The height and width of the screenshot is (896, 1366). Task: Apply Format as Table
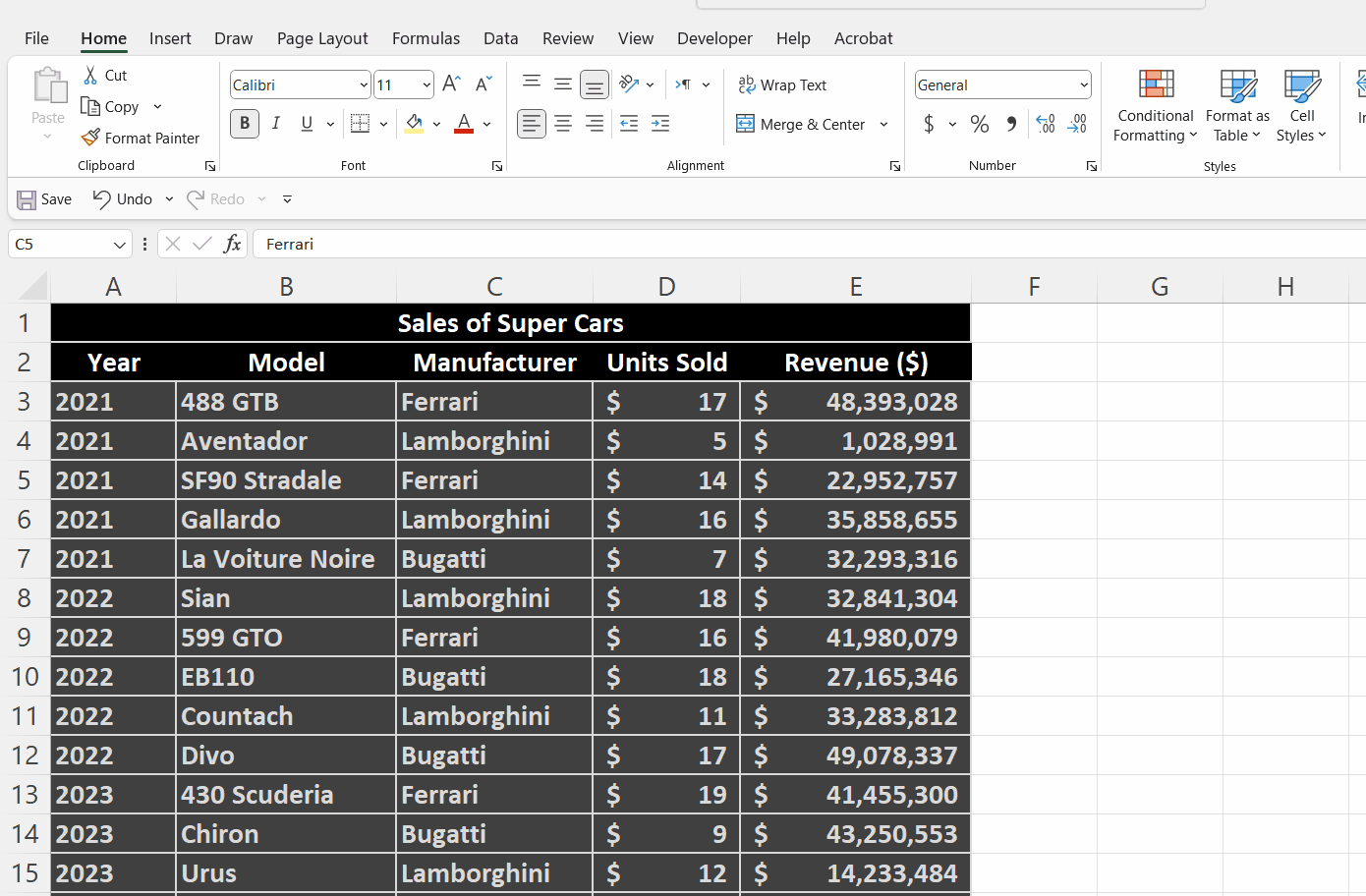click(x=1236, y=105)
